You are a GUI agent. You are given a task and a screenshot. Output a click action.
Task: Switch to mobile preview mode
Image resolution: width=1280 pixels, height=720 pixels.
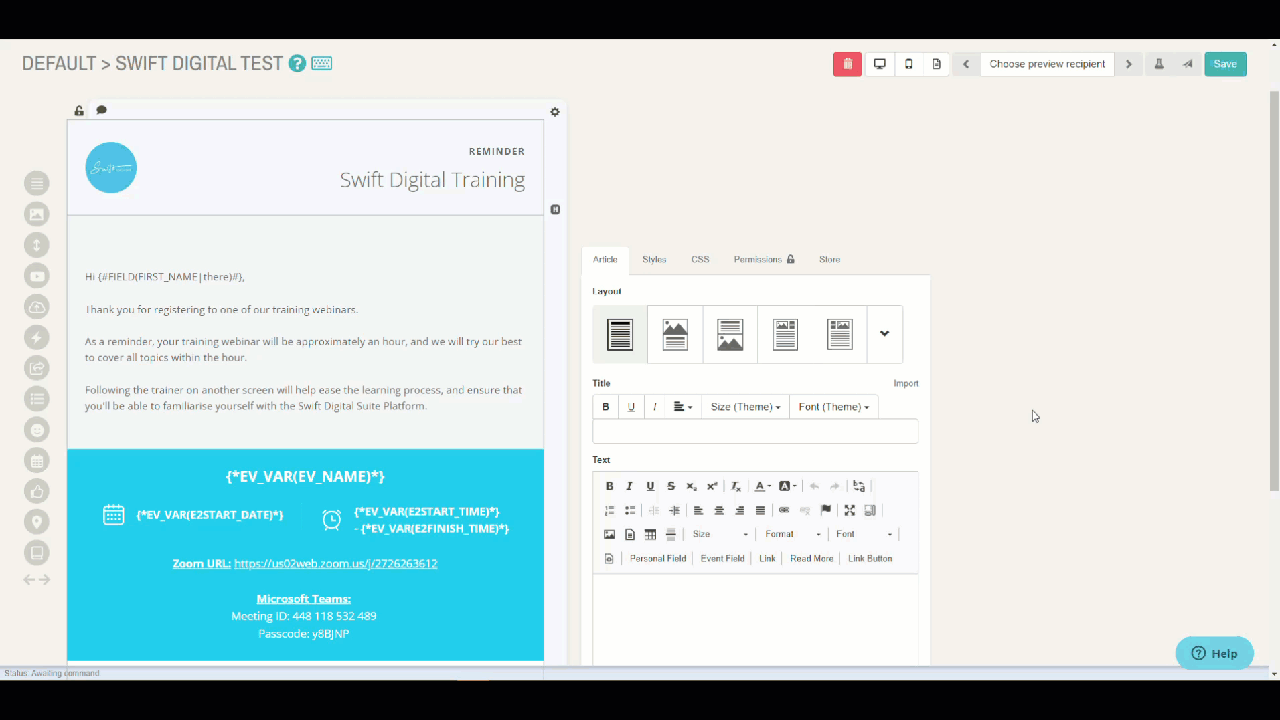[x=908, y=64]
